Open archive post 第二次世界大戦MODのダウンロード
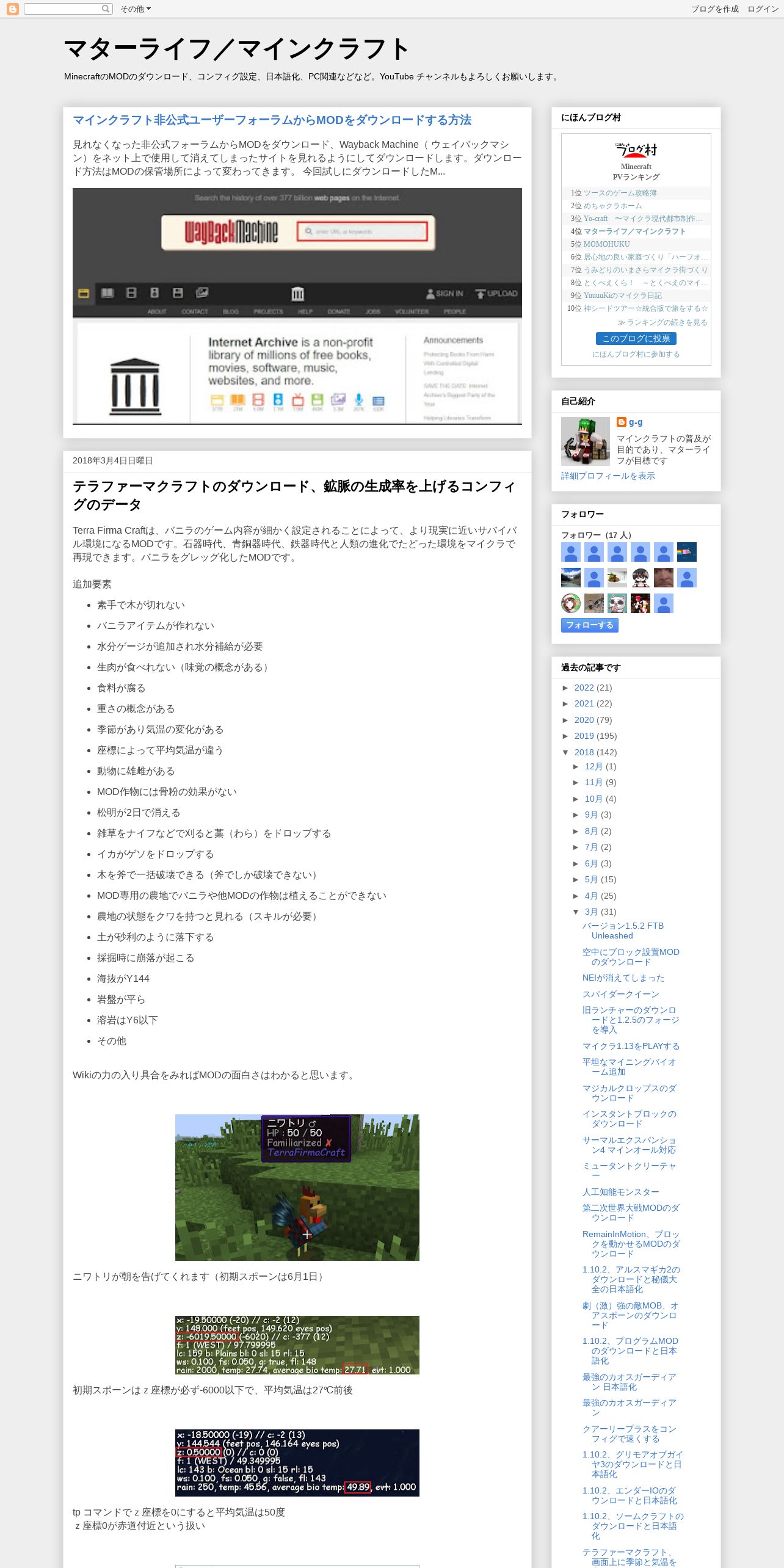The width and height of the screenshot is (784, 1568). [631, 1213]
